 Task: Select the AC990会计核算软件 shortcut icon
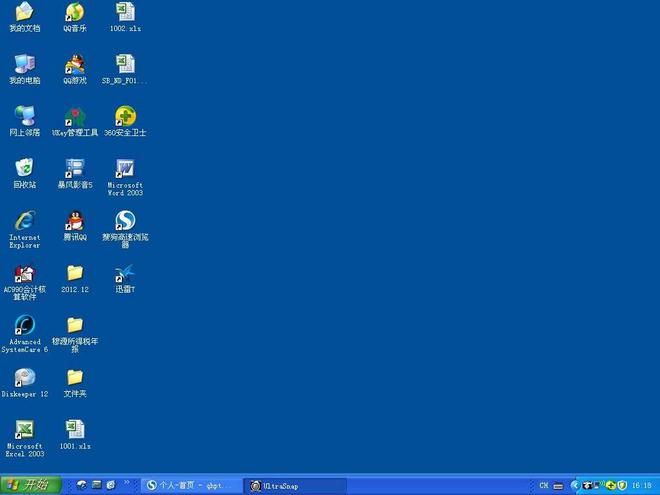(x=25, y=282)
